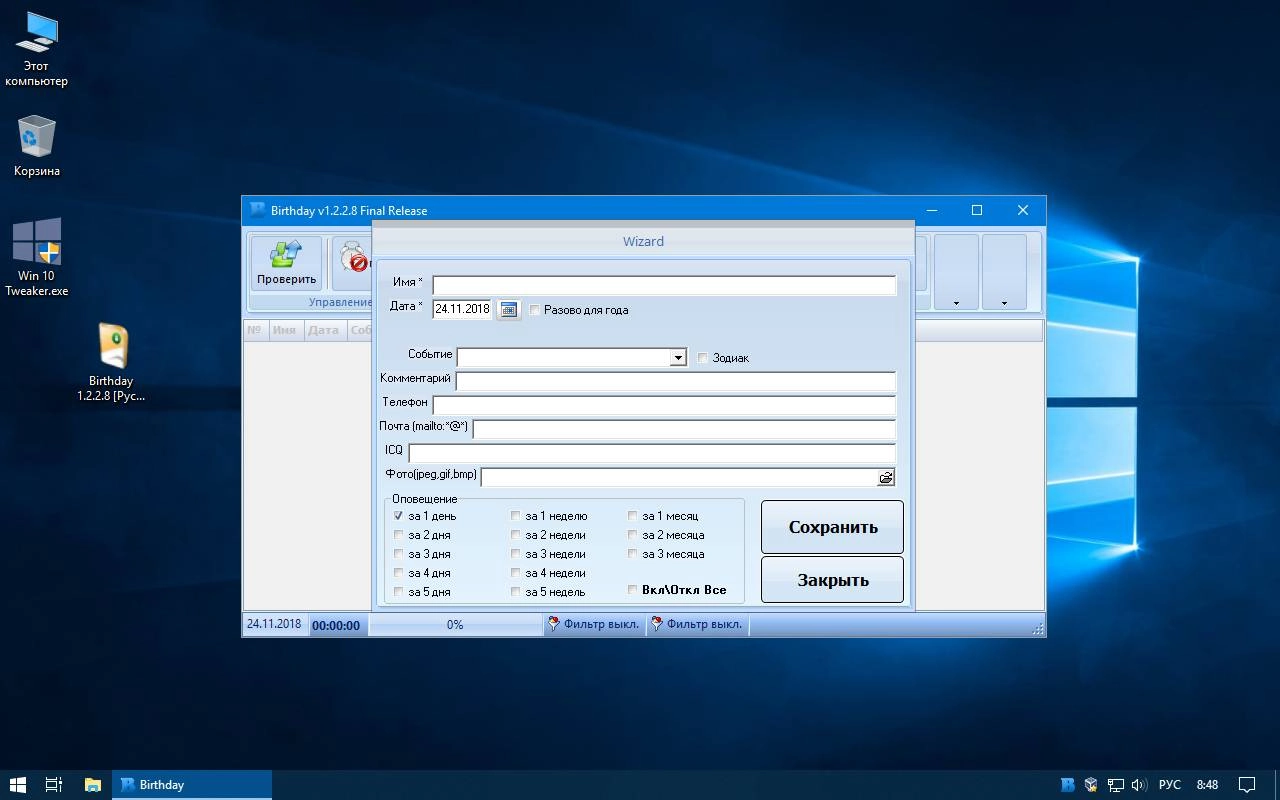Click the 0% progress bar

[455, 624]
